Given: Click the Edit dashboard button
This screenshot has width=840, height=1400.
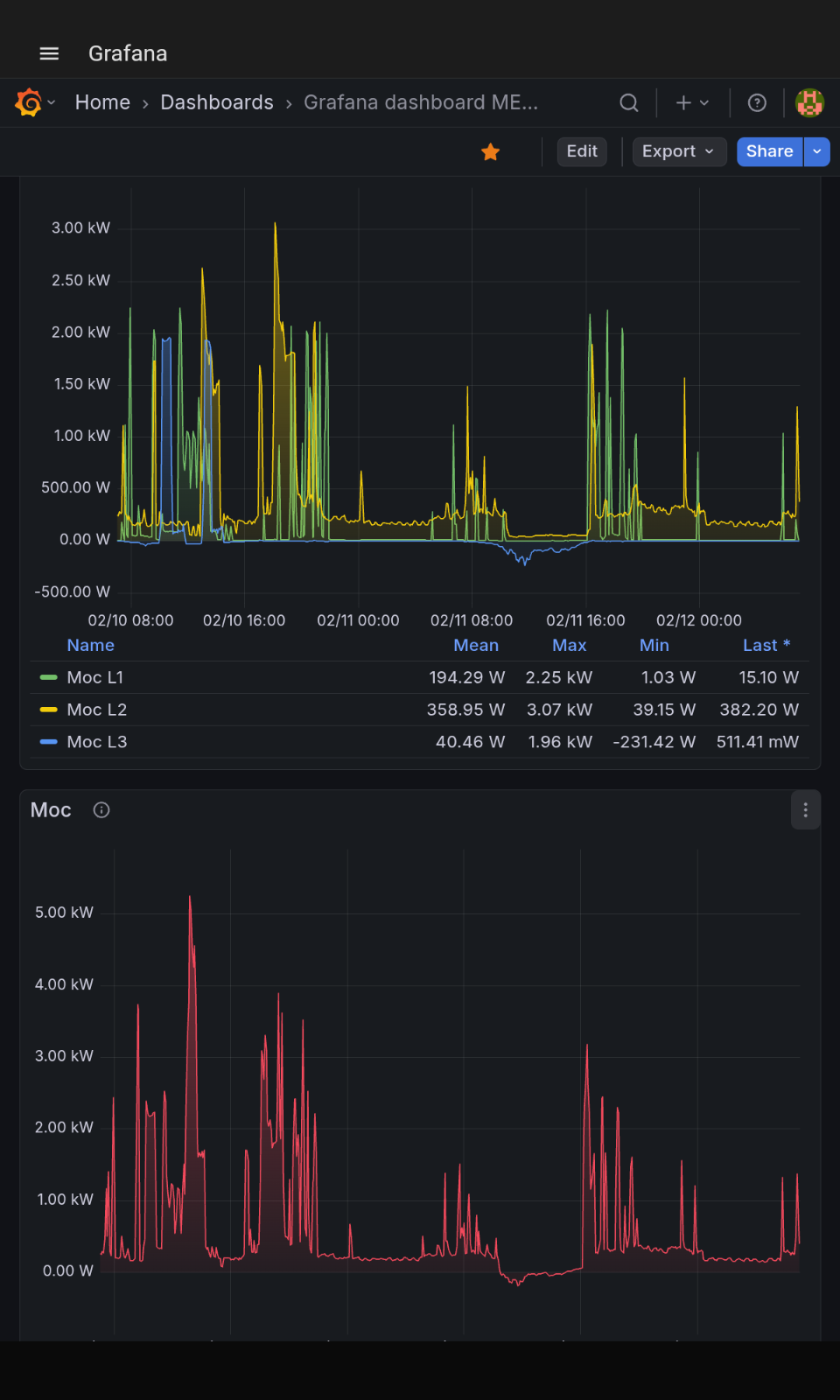Looking at the screenshot, I should point(582,151).
